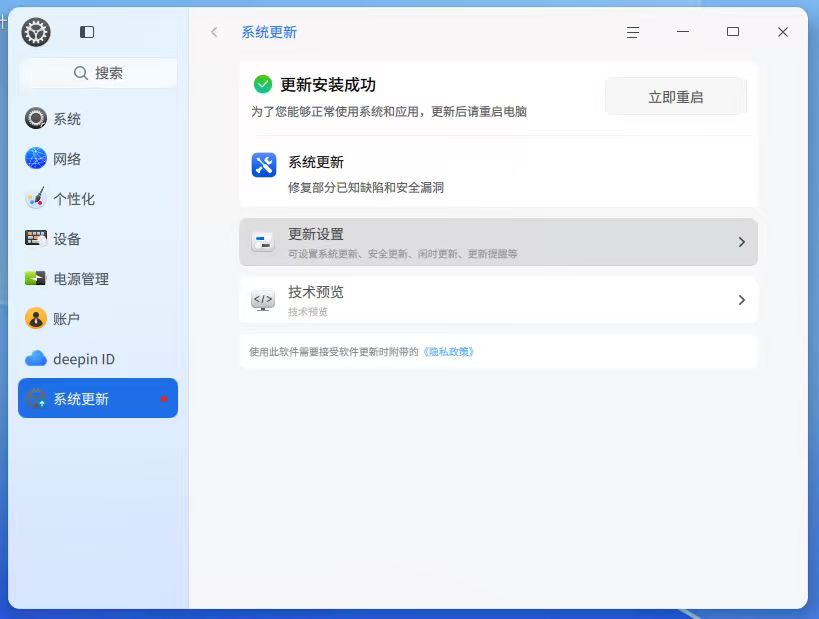
Task: Click the 更新设置 row icon
Action: point(263,242)
